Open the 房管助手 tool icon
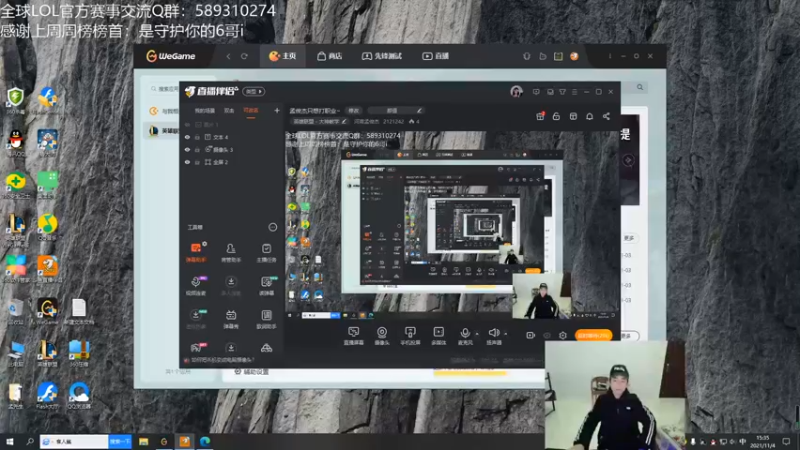 tap(231, 252)
